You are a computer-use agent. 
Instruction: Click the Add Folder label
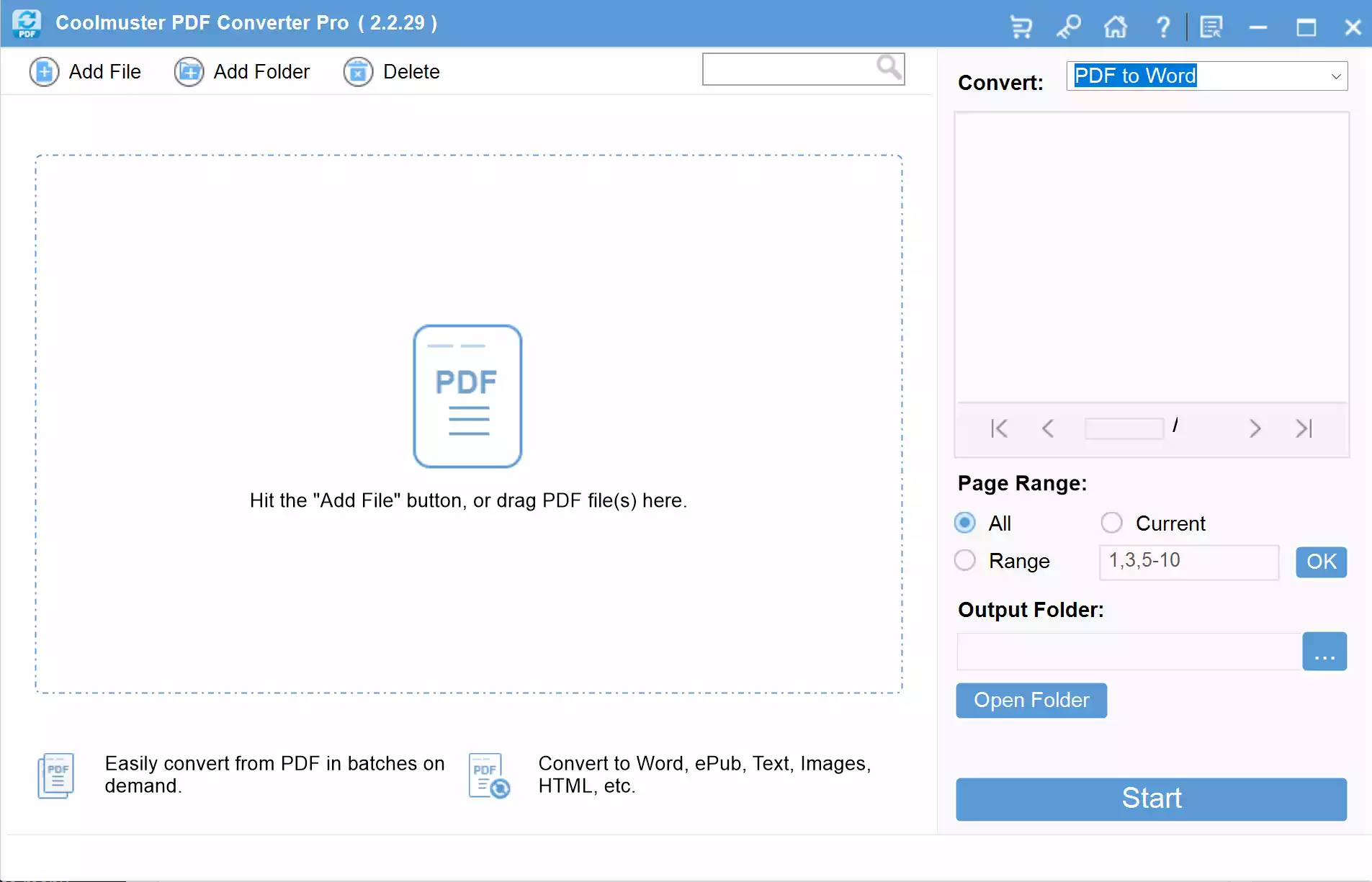click(x=261, y=72)
